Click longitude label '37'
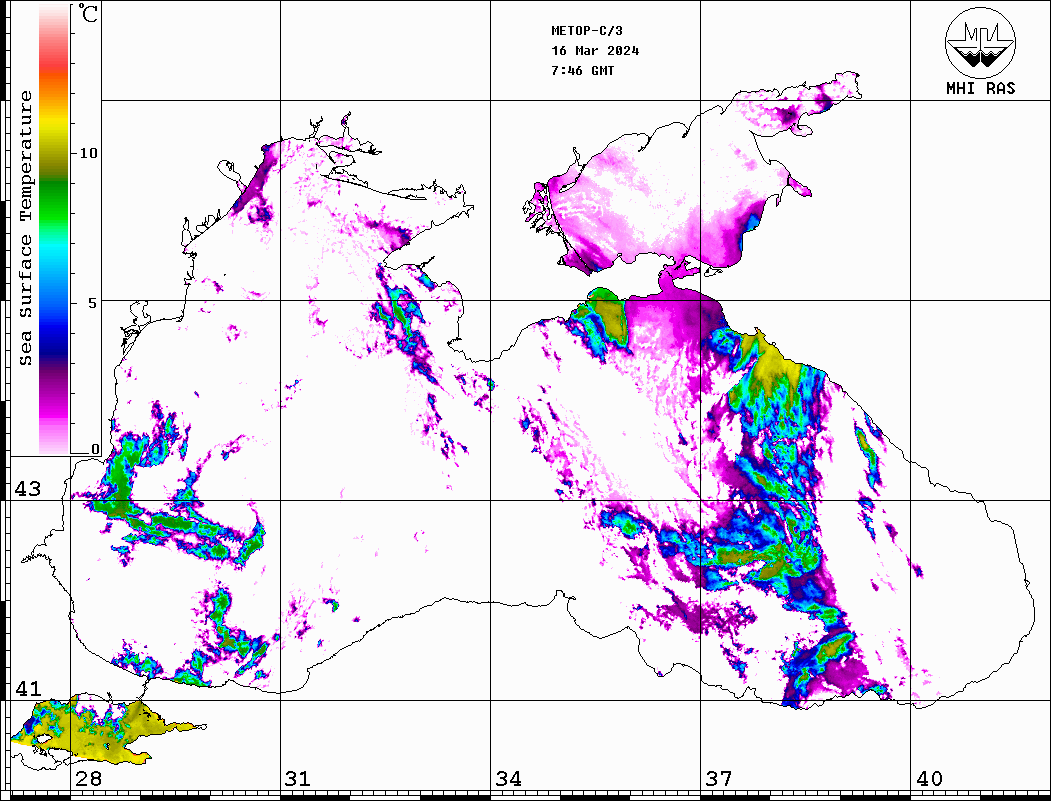The height and width of the screenshot is (801, 1051). [719, 778]
